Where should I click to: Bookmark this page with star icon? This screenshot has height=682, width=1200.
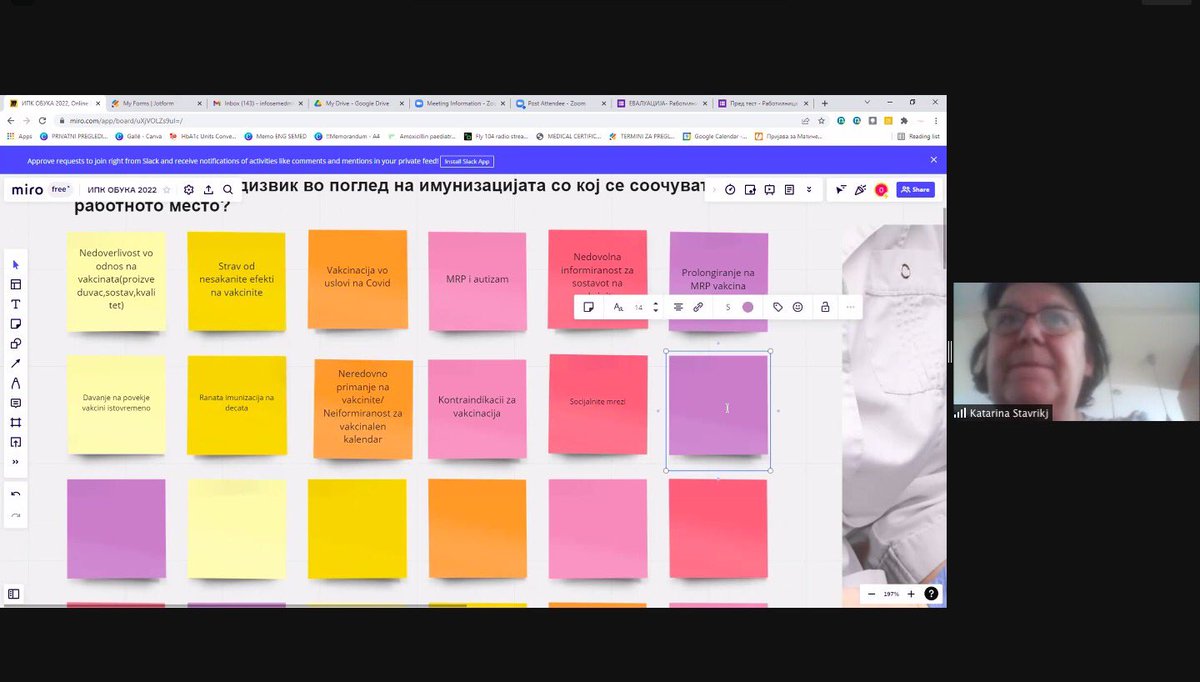[x=820, y=121]
